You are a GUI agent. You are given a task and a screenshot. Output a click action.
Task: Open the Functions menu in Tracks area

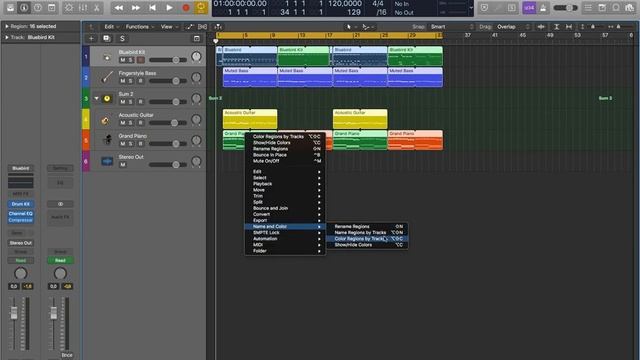pyautogui.click(x=140, y=27)
